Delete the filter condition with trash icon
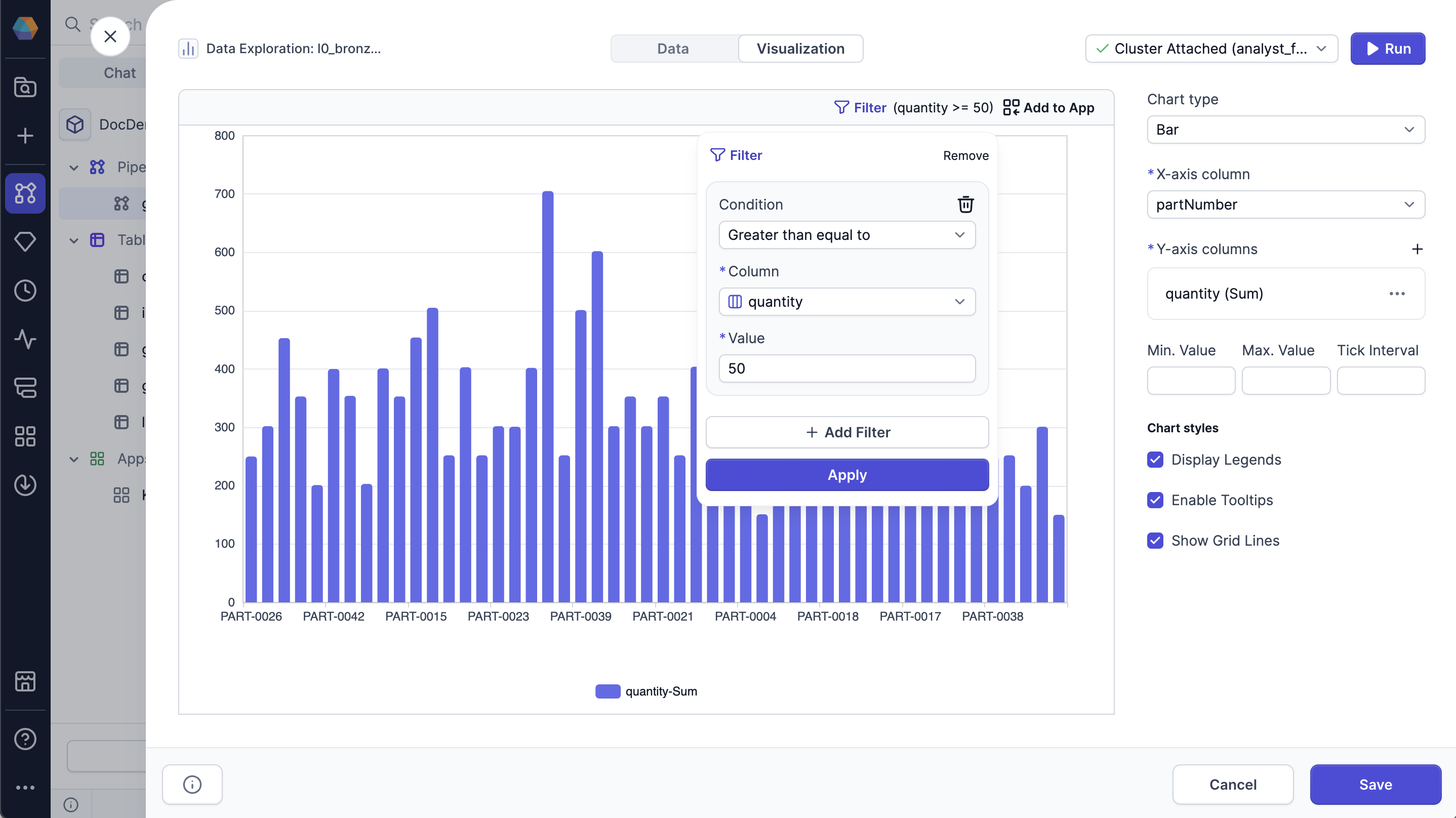 coord(965,204)
